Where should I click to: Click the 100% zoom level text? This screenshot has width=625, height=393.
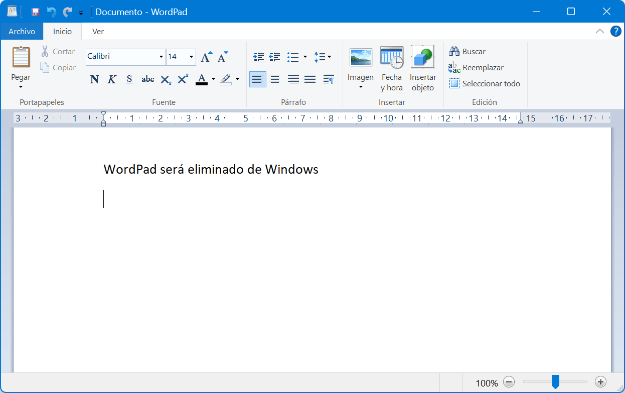487,383
